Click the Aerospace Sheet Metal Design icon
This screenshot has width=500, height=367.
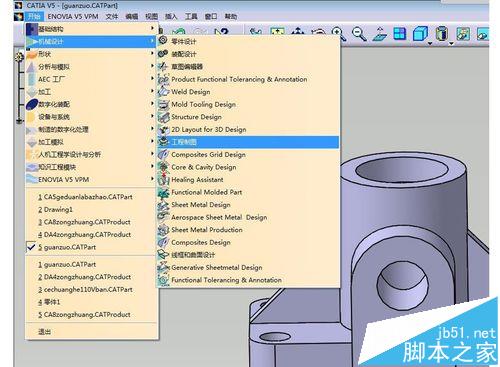pyautogui.click(x=163, y=217)
